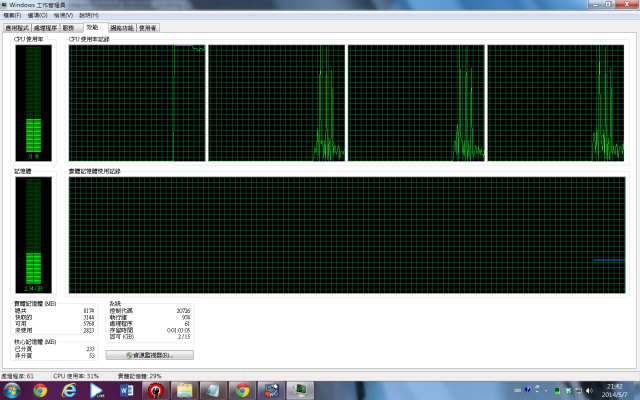Click the physical memory usage history graph
The image size is (640, 400).
tap(347, 235)
